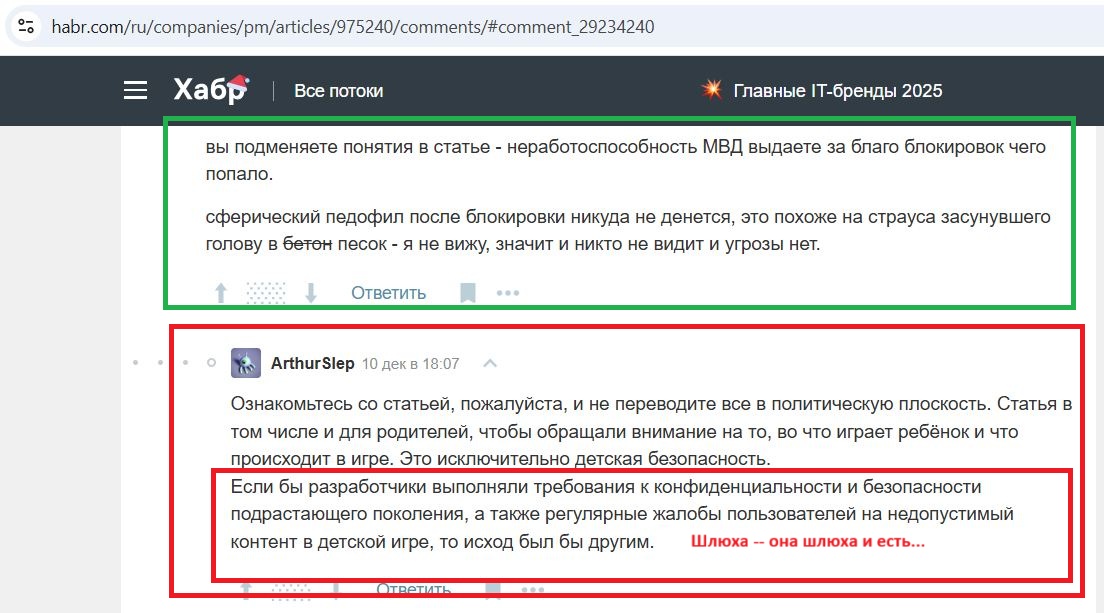Open site permissions icon in address bar
This screenshot has width=1104, height=613.
[25, 25]
